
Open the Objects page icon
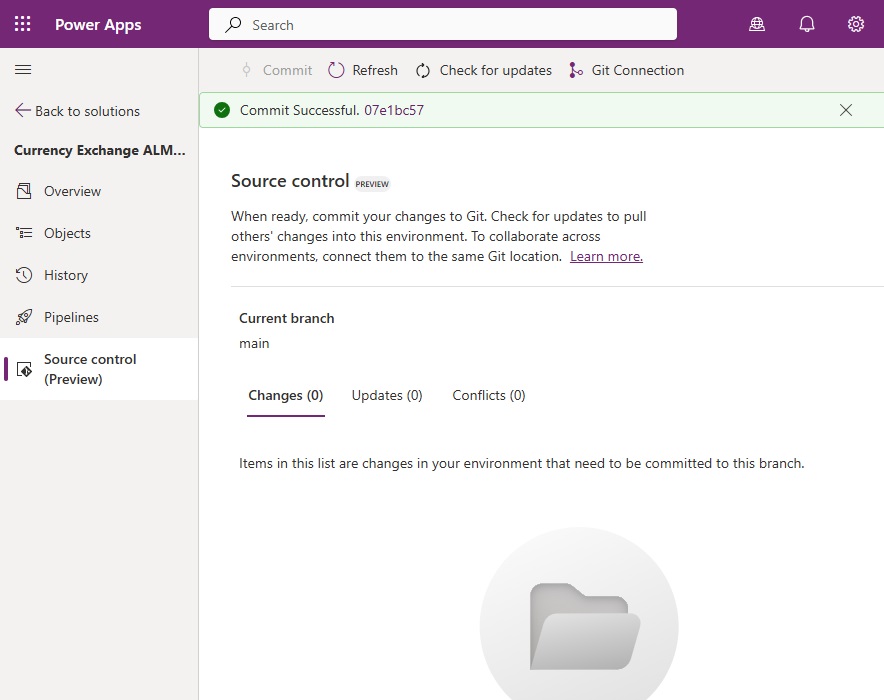click(x=24, y=233)
